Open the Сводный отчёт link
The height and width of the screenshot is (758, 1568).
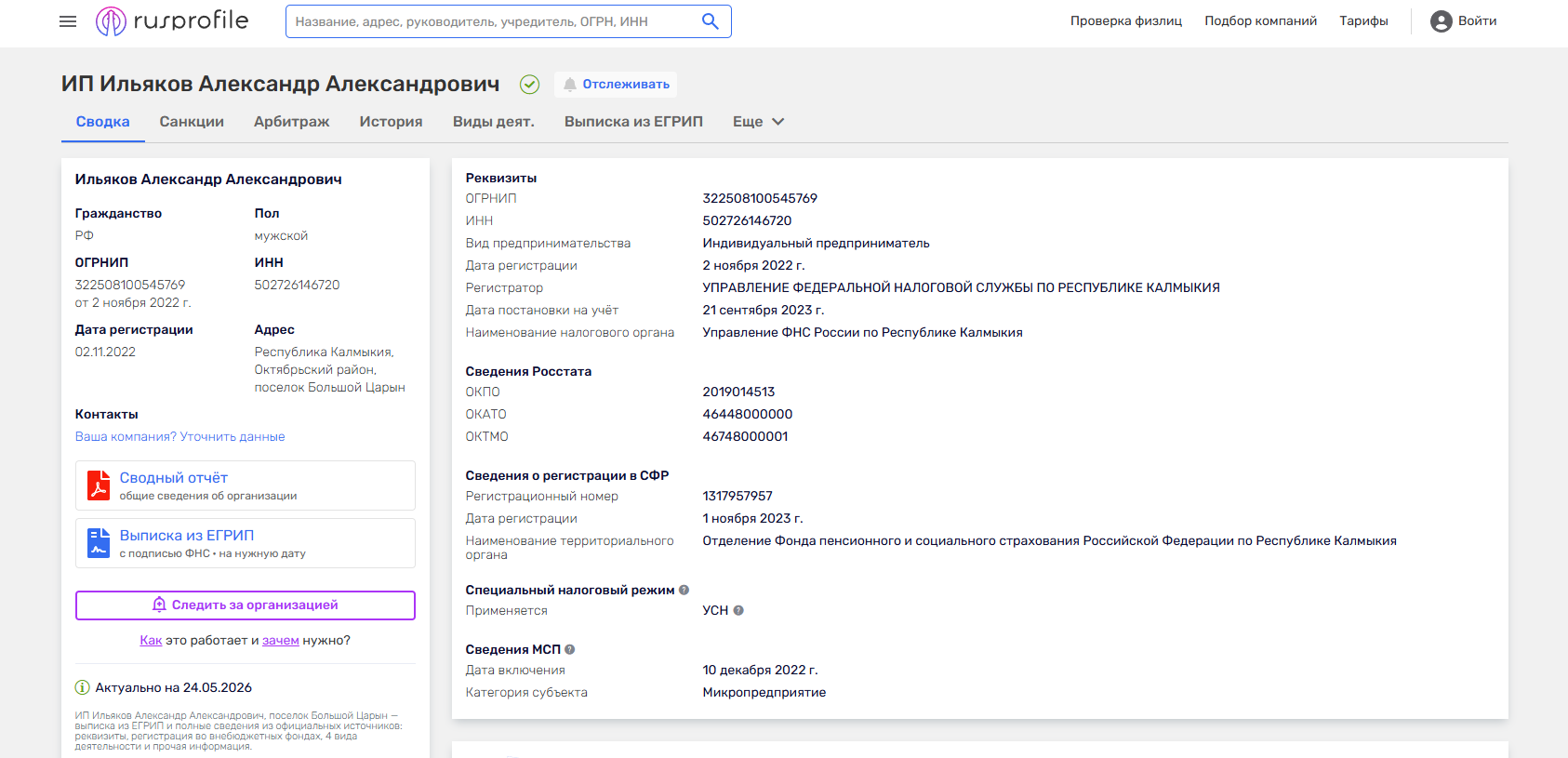tap(174, 478)
